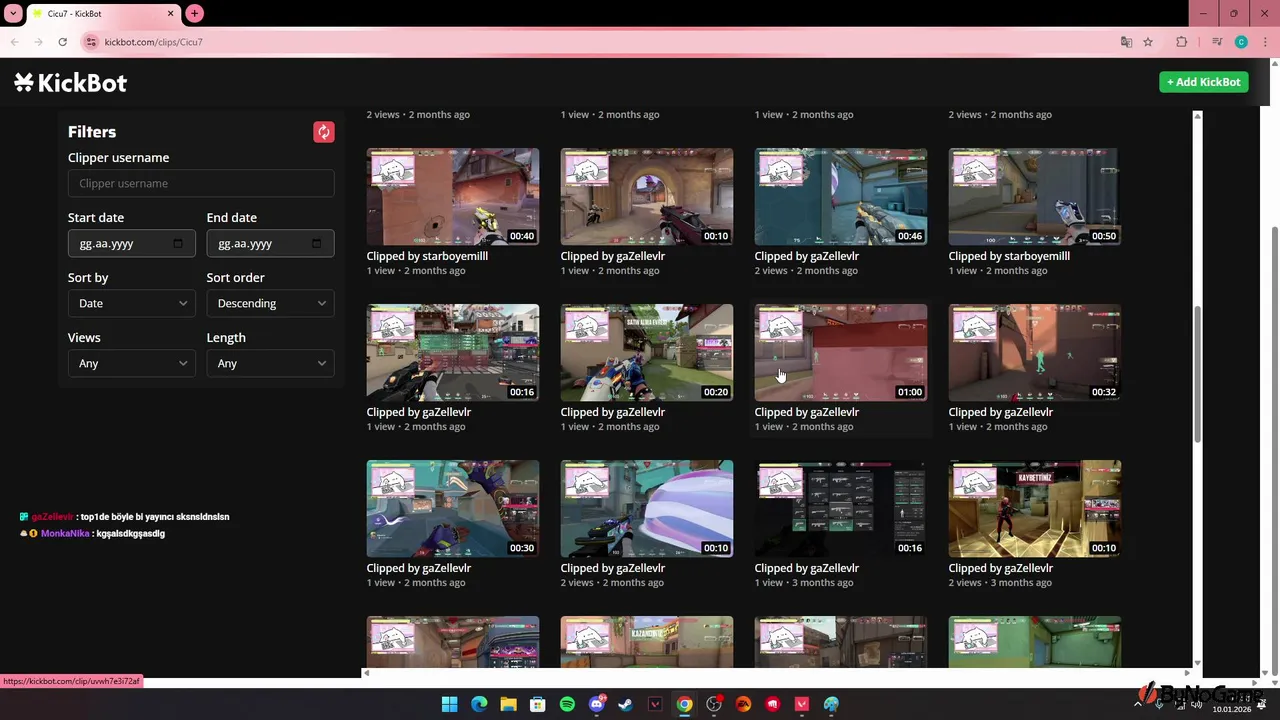
Task: Click the reset filters red icon
Action: pos(323,132)
